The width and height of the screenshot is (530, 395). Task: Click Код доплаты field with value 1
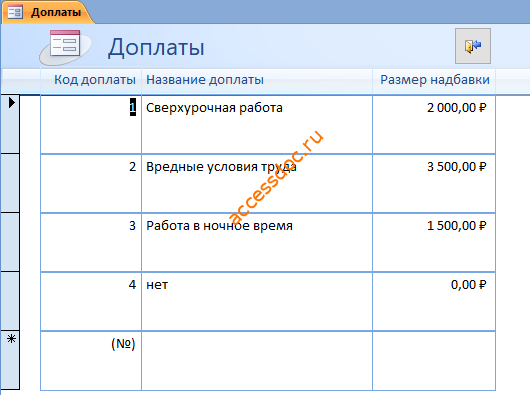91,124
